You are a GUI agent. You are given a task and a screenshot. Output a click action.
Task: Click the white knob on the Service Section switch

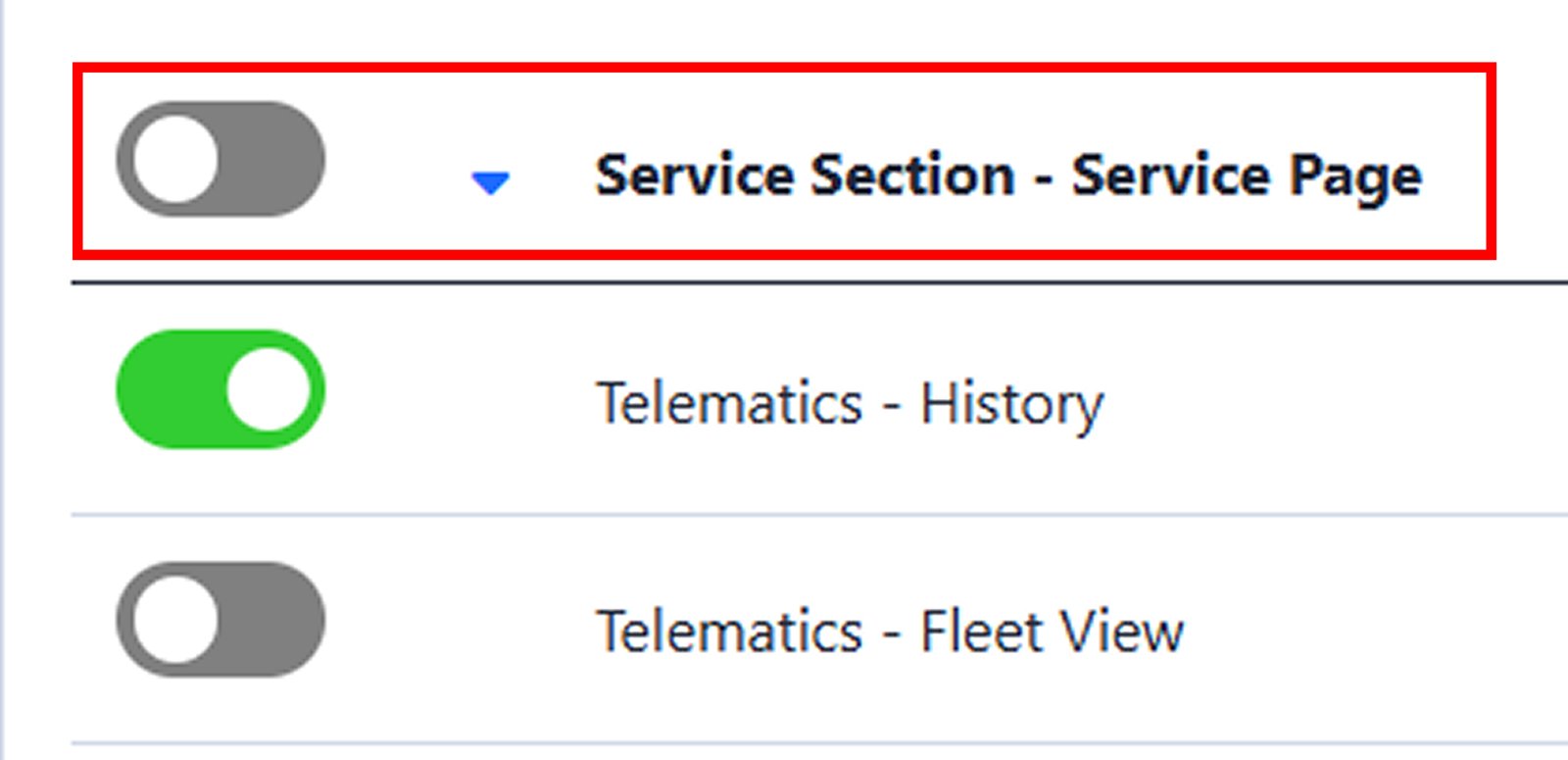click(x=175, y=159)
